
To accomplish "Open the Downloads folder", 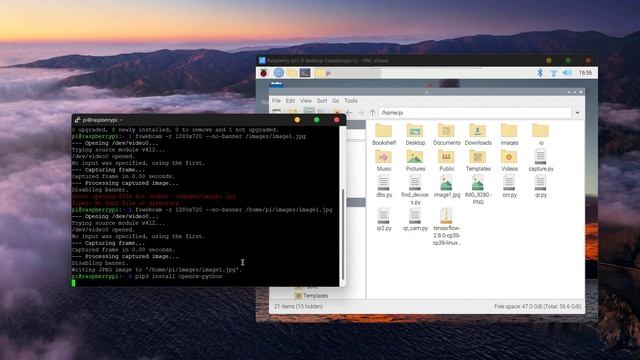I will (478, 135).
